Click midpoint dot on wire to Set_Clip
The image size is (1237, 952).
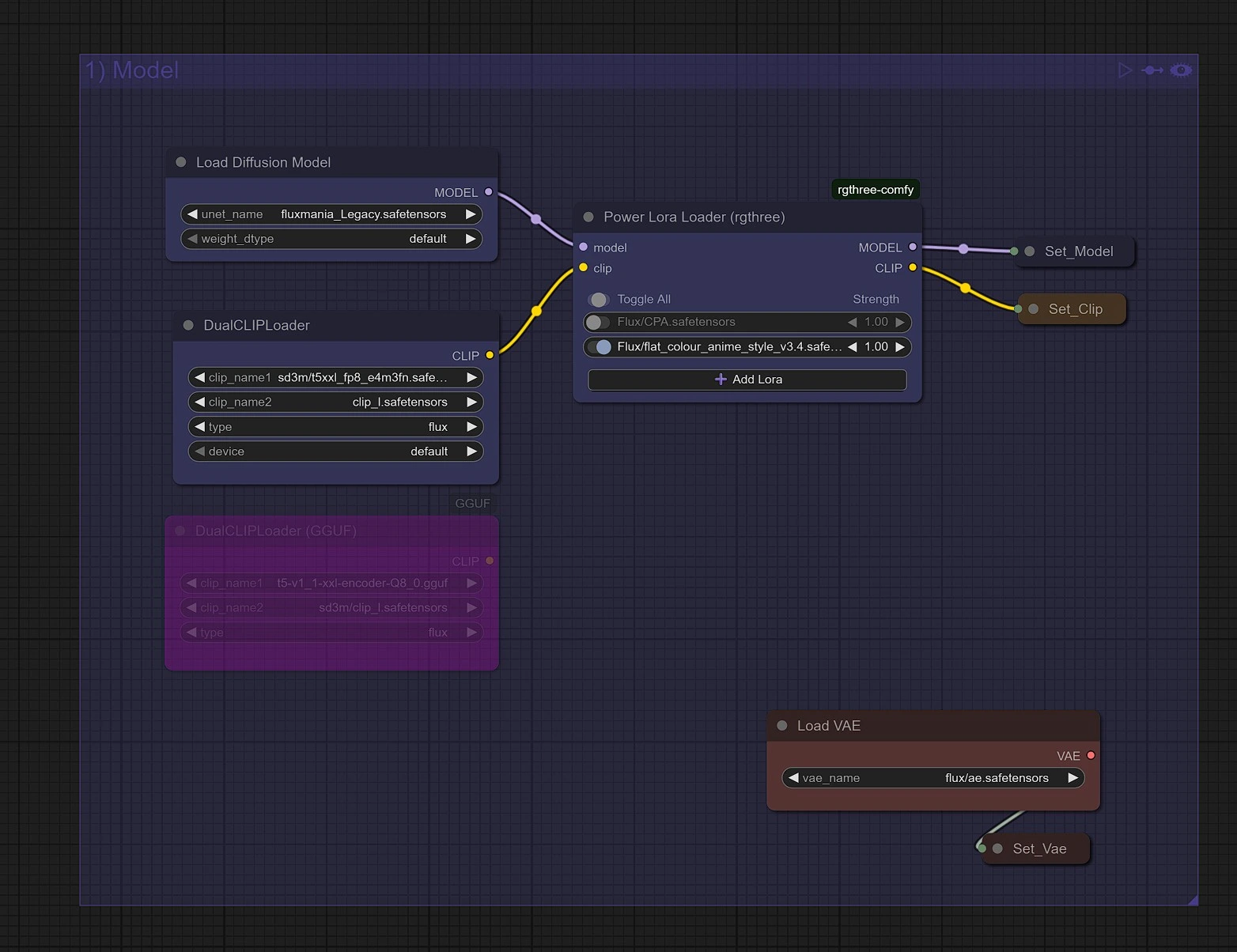point(965,288)
